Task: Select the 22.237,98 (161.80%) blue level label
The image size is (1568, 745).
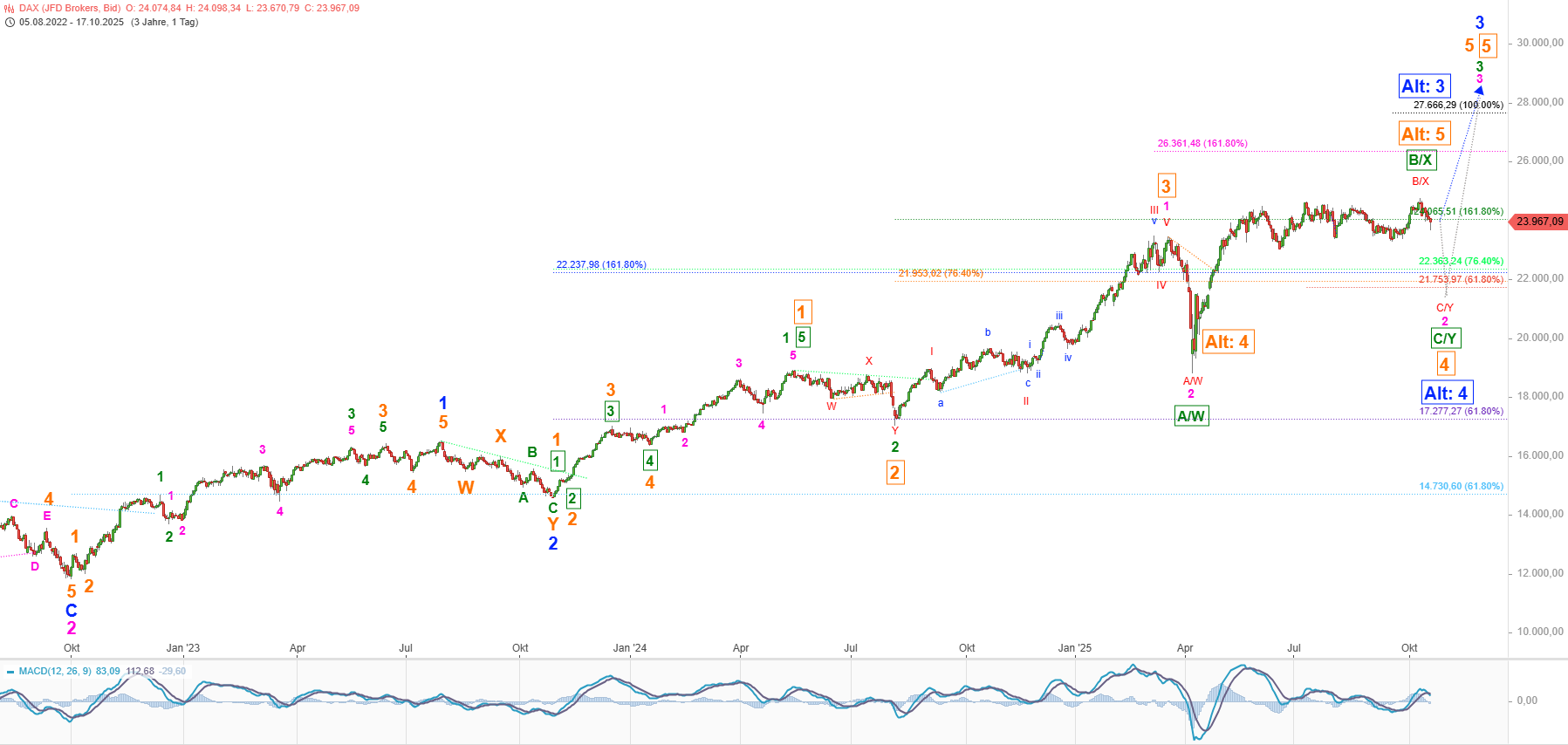Action: (x=601, y=264)
